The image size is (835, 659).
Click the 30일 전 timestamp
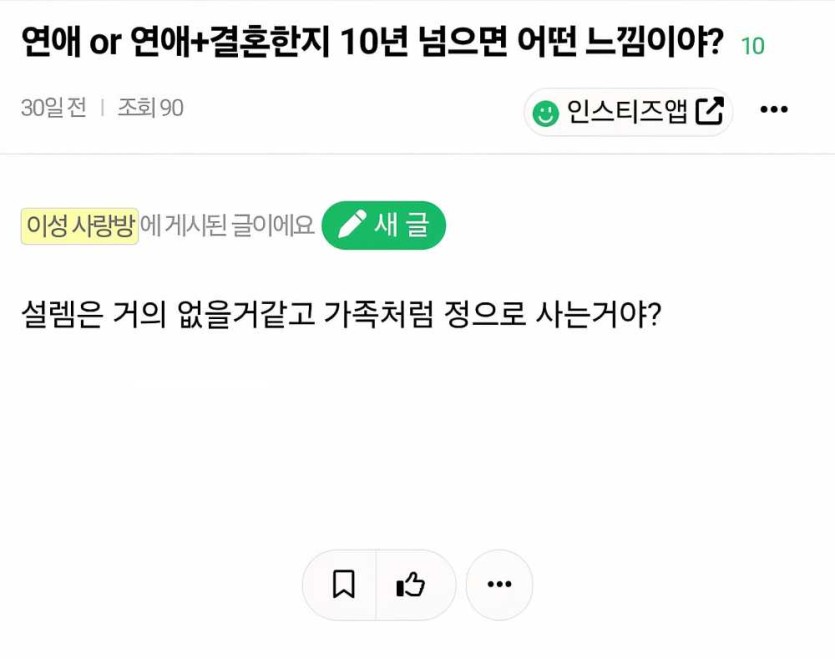(53, 108)
